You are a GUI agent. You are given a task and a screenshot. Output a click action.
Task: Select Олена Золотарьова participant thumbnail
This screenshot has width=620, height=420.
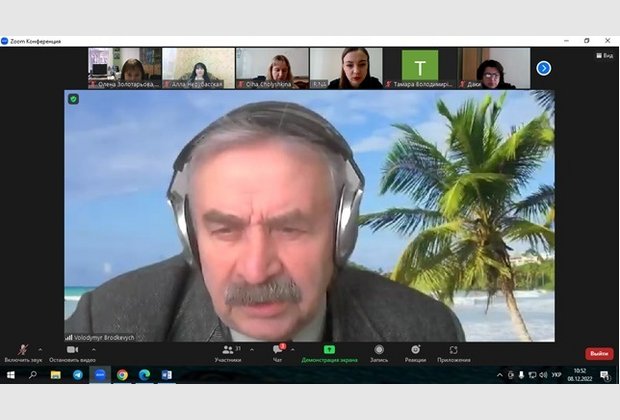point(124,68)
